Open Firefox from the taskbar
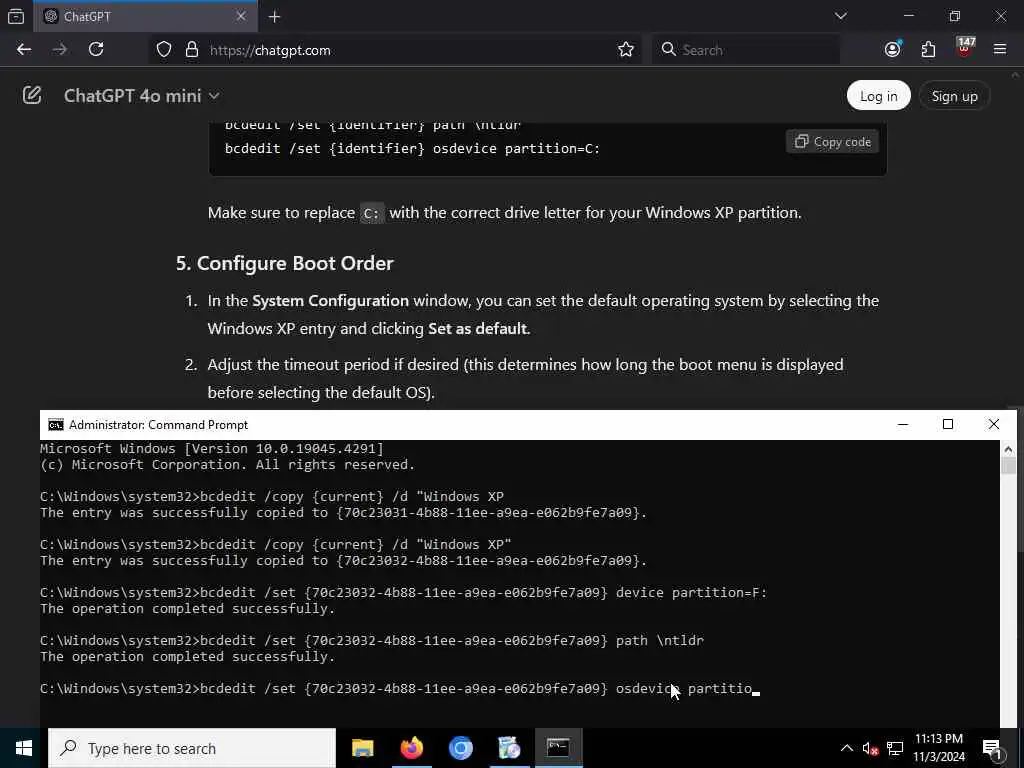Image resolution: width=1024 pixels, height=768 pixels. point(411,748)
